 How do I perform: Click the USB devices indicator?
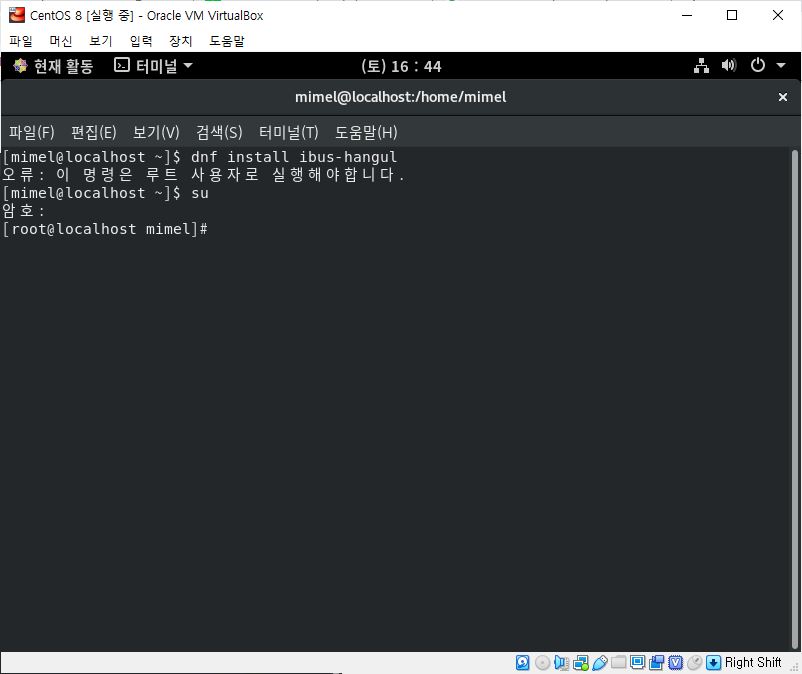coord(599,663)
